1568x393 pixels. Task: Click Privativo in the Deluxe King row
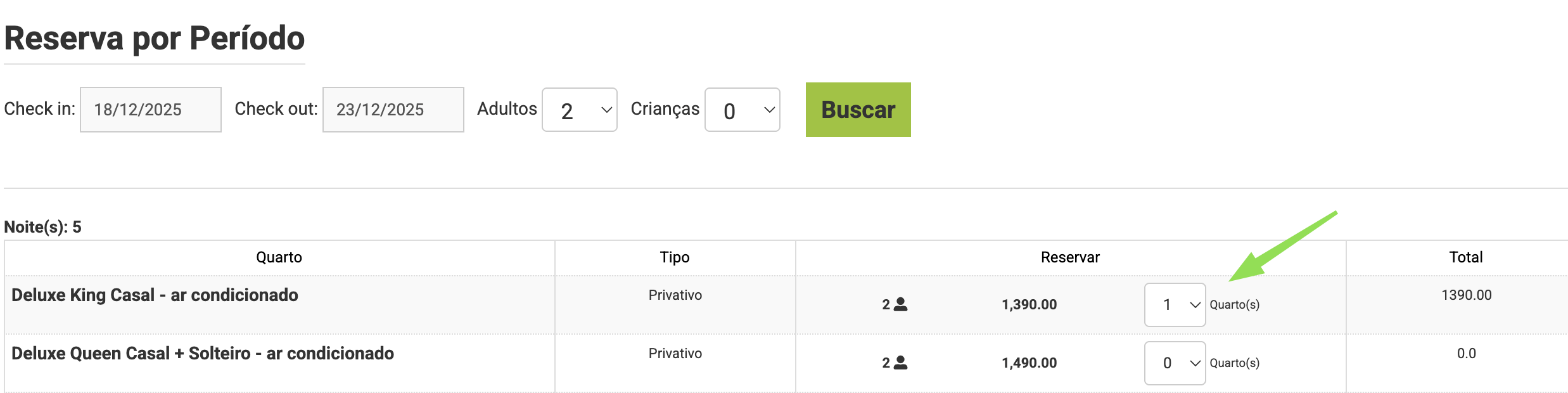675,295
